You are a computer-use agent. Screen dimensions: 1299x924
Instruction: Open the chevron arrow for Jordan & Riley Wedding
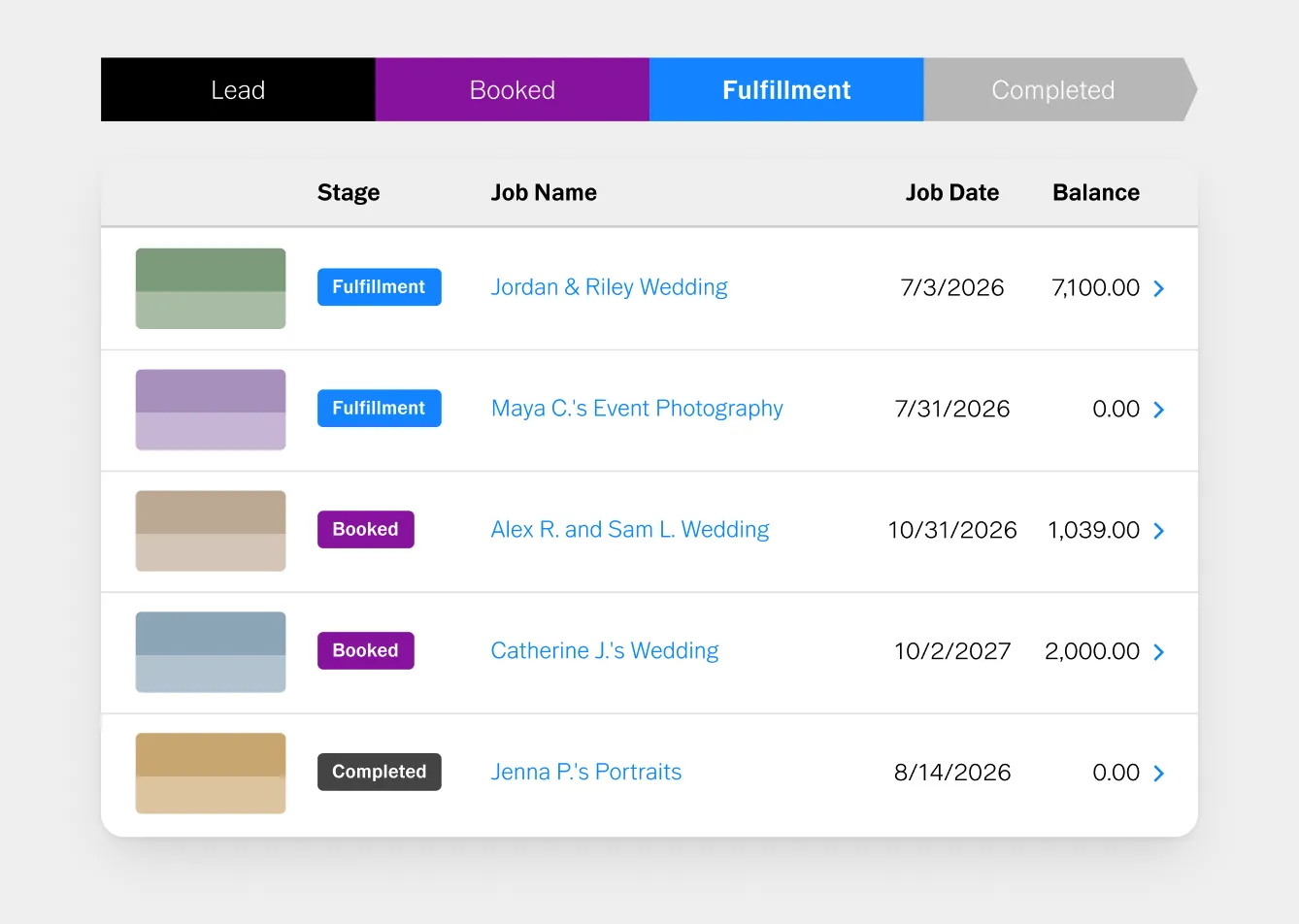point(1158,288)
